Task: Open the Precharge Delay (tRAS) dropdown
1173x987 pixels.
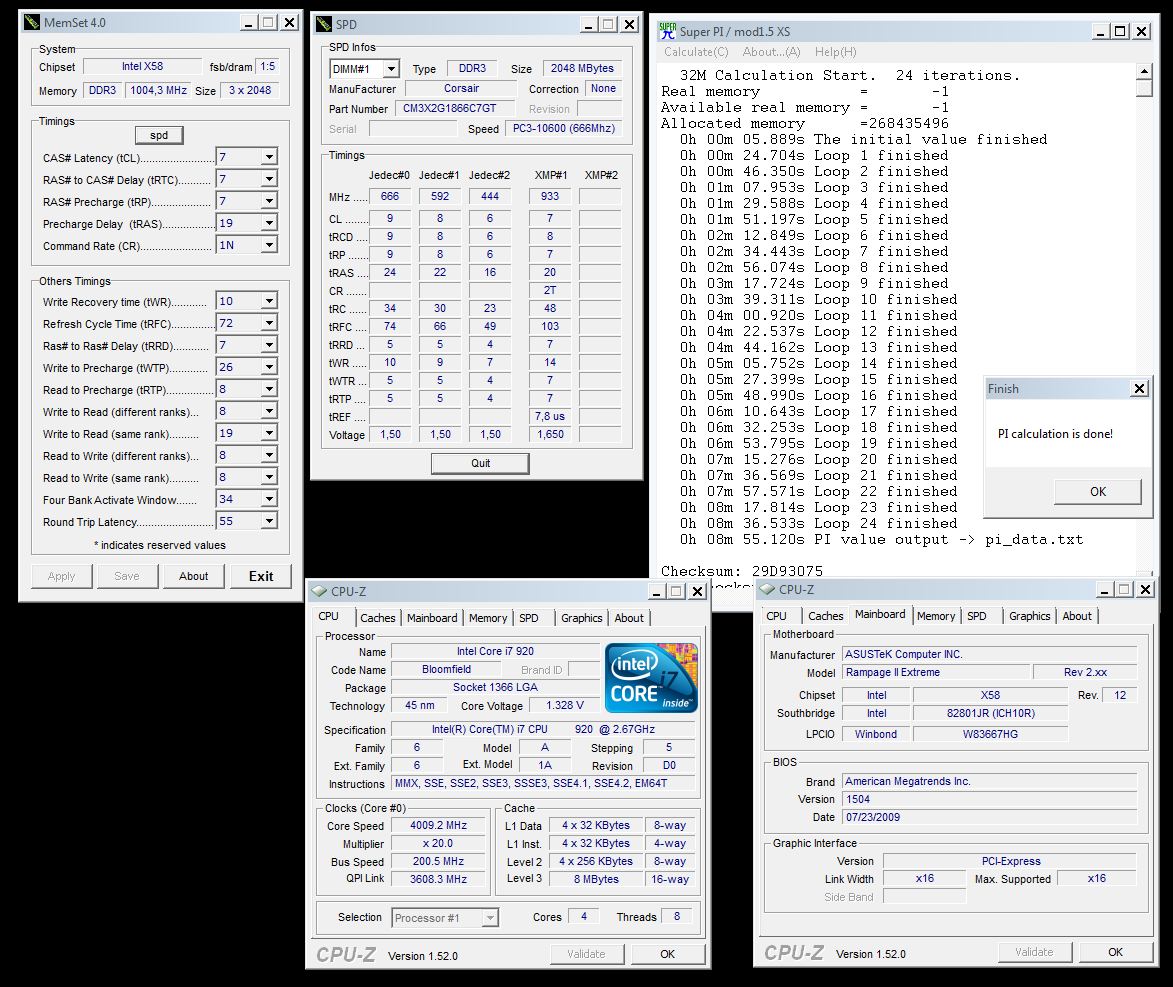Action: pos(269,223)
